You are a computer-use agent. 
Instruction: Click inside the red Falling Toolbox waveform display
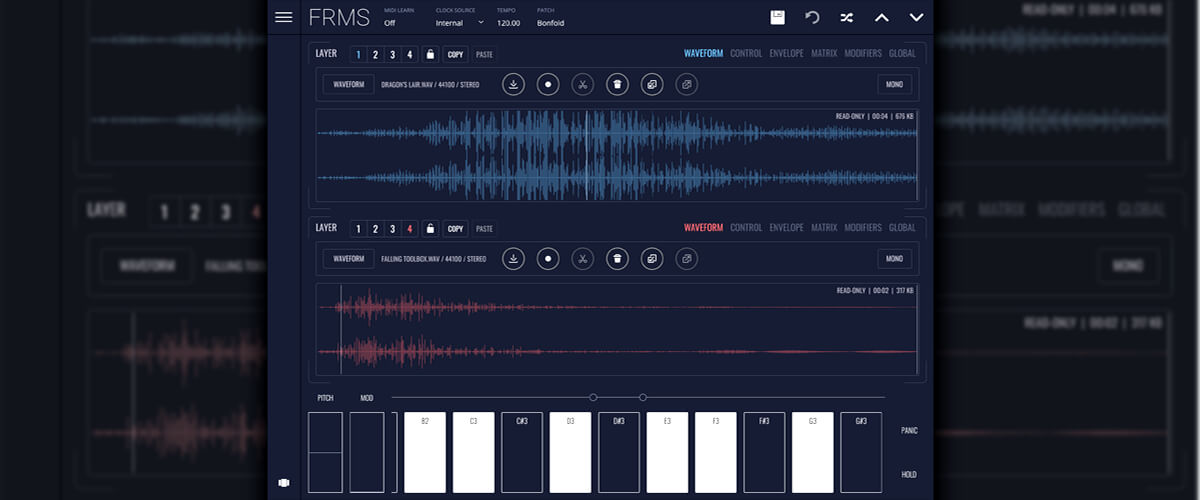[617, 330]
